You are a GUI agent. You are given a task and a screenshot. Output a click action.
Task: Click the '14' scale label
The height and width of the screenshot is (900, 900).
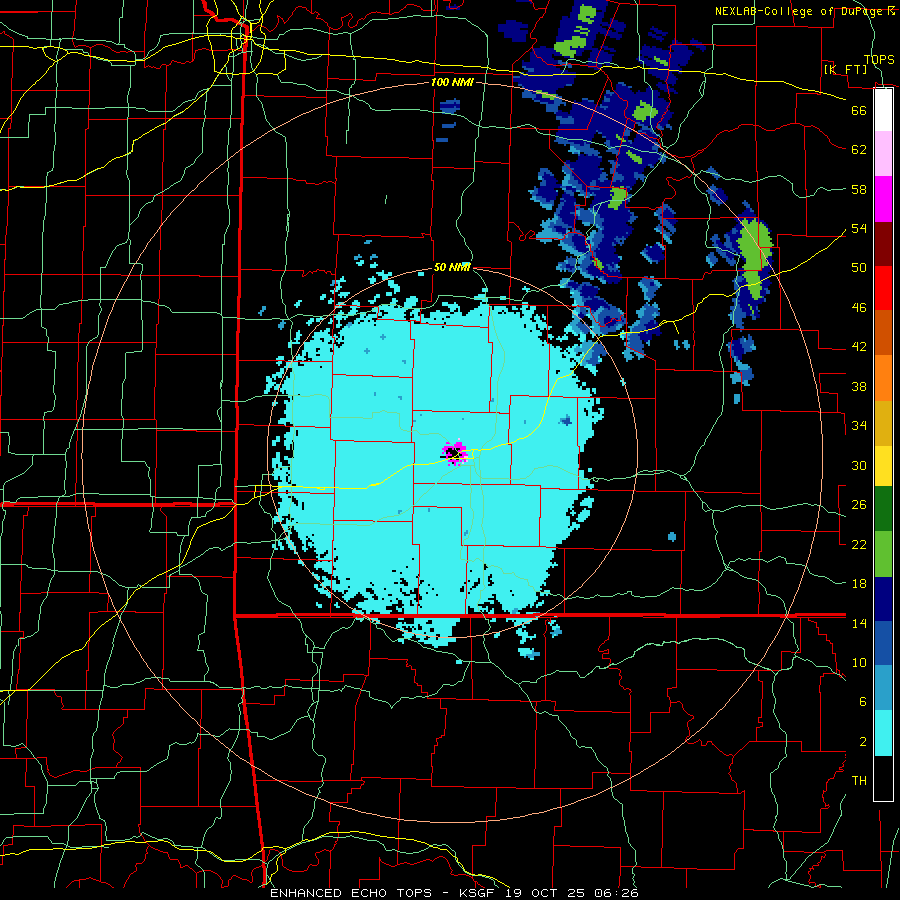click(x=859, y=623)
